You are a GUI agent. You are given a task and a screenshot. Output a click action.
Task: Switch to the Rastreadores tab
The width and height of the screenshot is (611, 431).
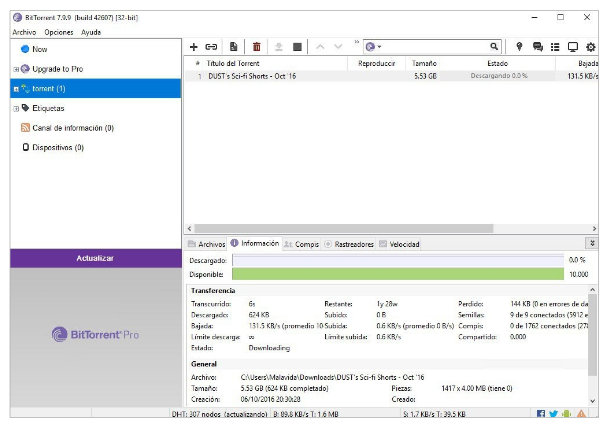pos(349,244)
